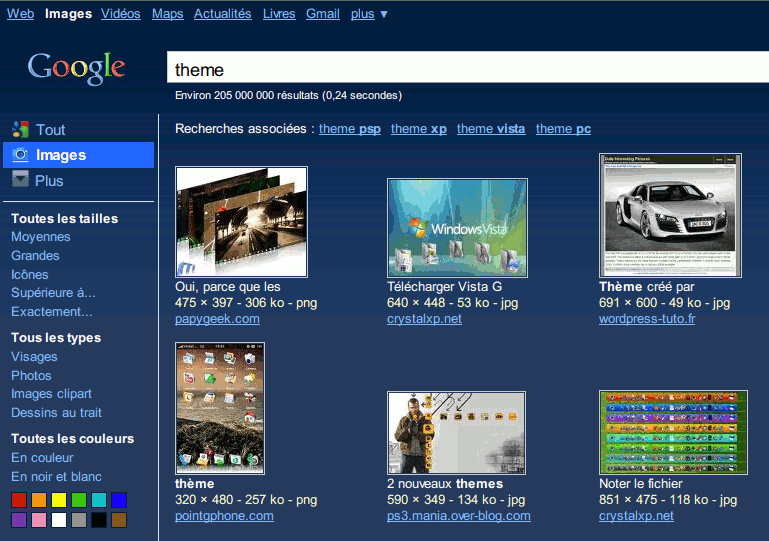The width and height of the screenshot is (769, 541).
Task: Open the Windows Vista thumbnail
Action: (457, 228)
